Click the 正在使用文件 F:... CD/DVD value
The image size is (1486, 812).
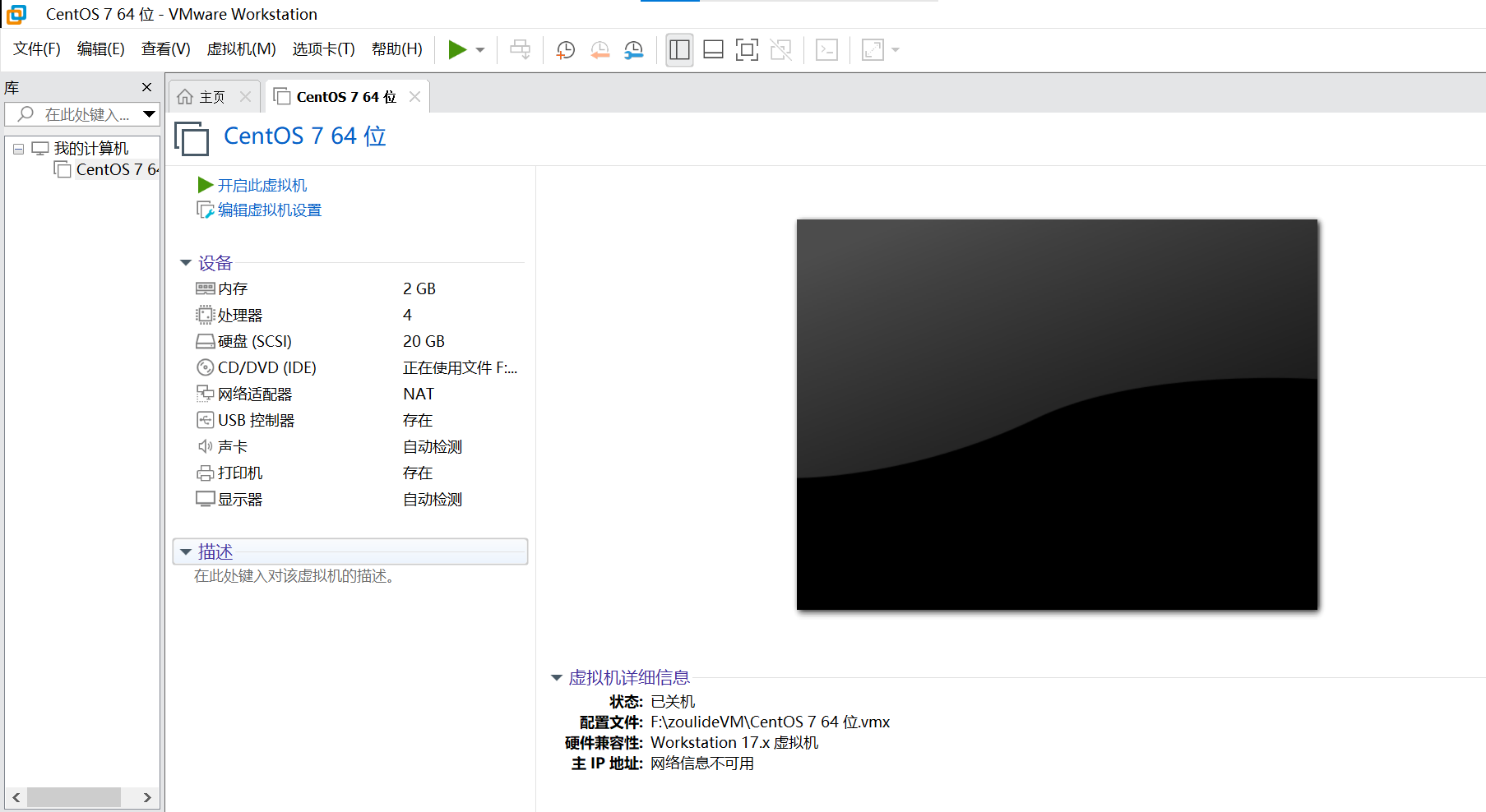pos(461,367)
